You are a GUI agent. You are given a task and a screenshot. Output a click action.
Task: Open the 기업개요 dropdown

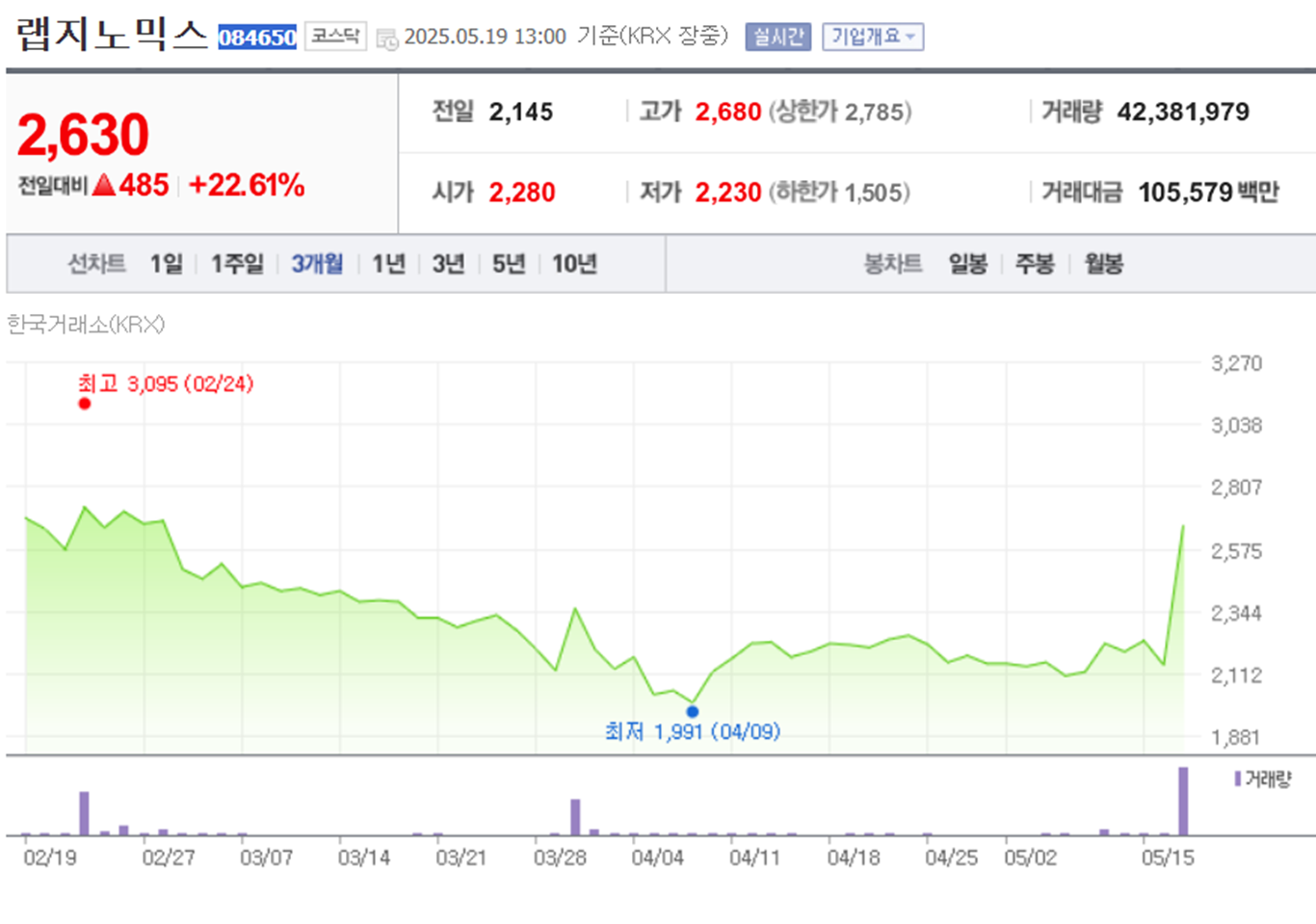tap(873, 37)
